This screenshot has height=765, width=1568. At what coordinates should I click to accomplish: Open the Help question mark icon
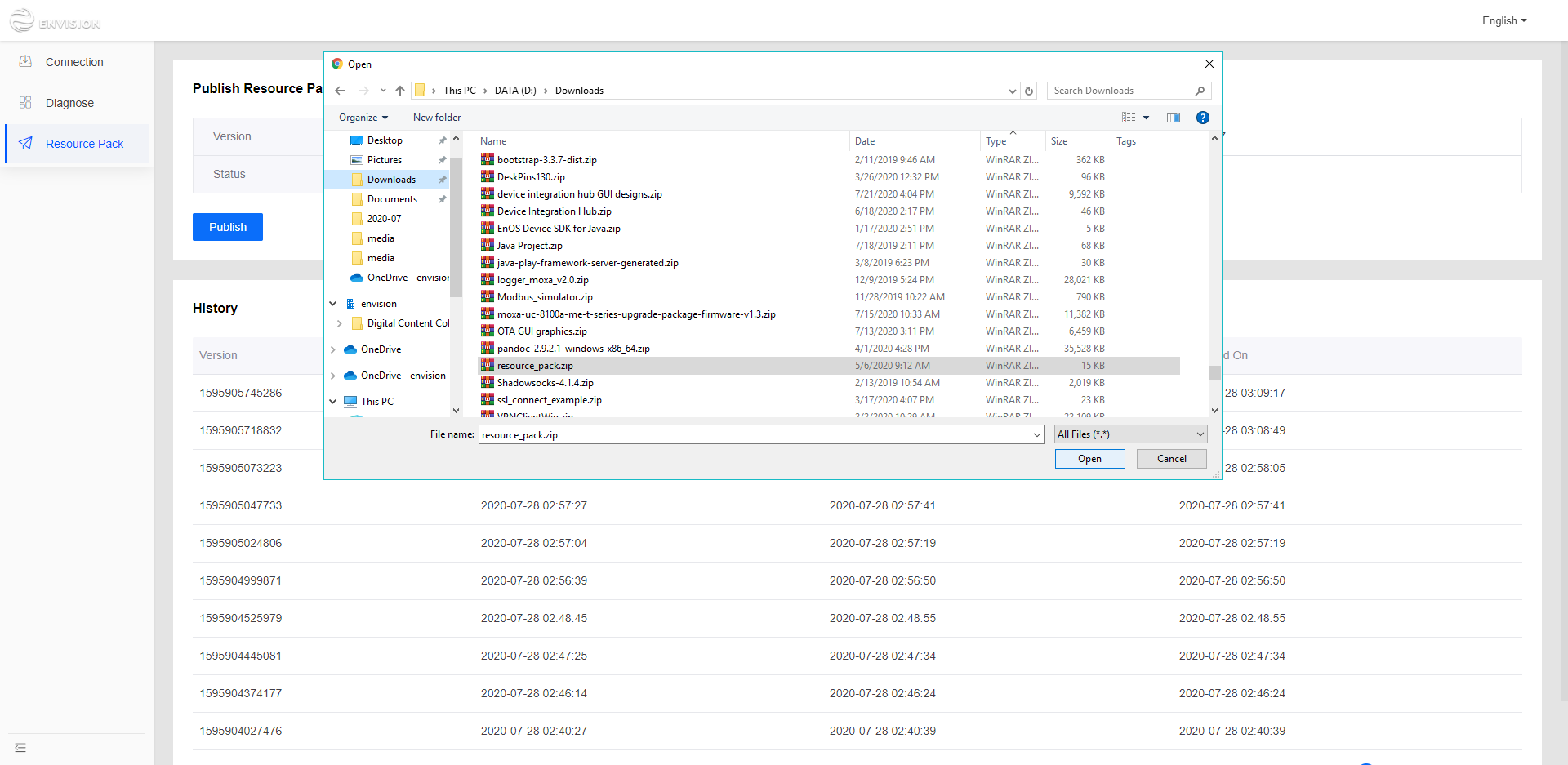[1202, 118]
